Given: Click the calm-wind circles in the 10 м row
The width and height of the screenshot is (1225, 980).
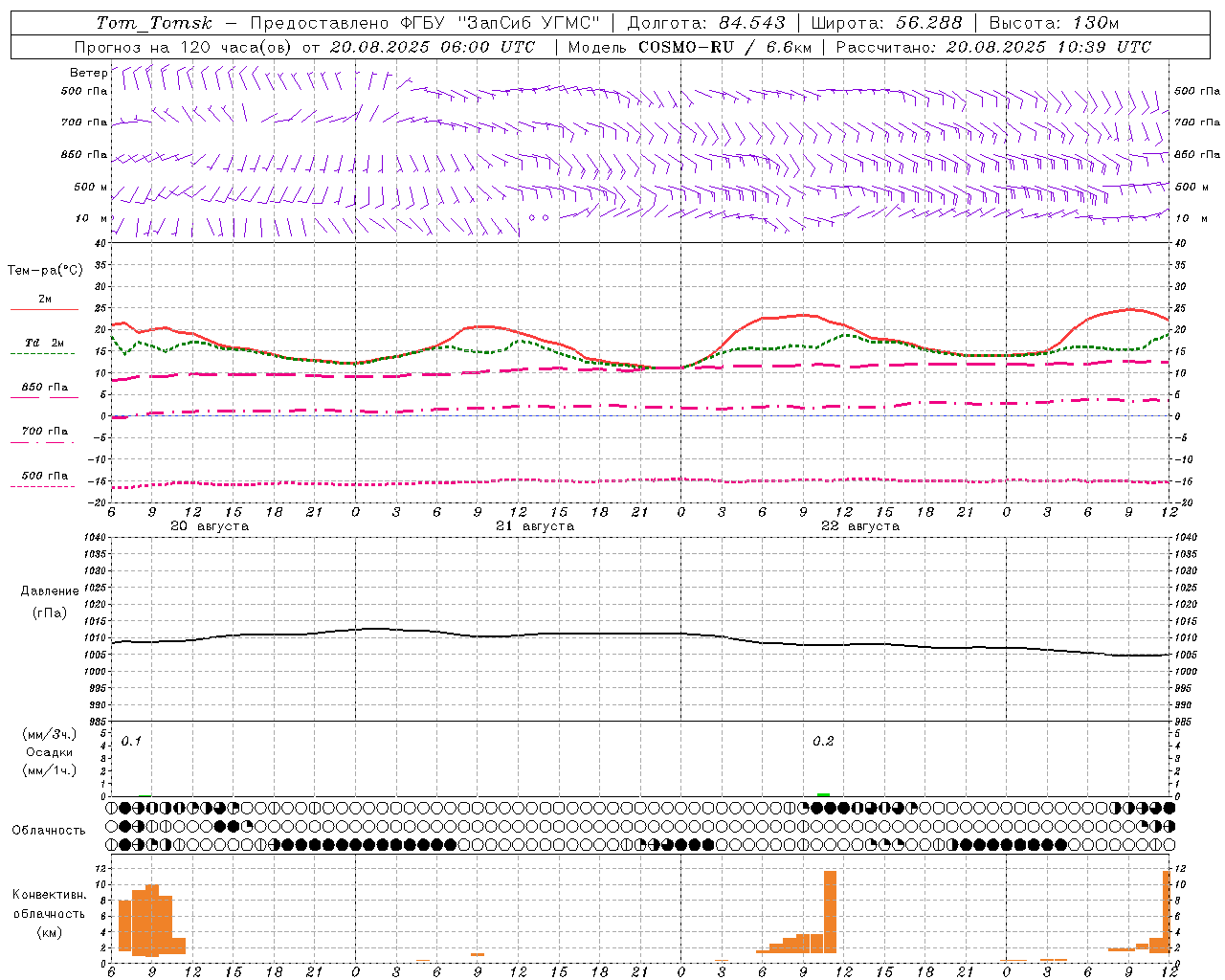Looking at the screenshot, I should pos(539,217).
